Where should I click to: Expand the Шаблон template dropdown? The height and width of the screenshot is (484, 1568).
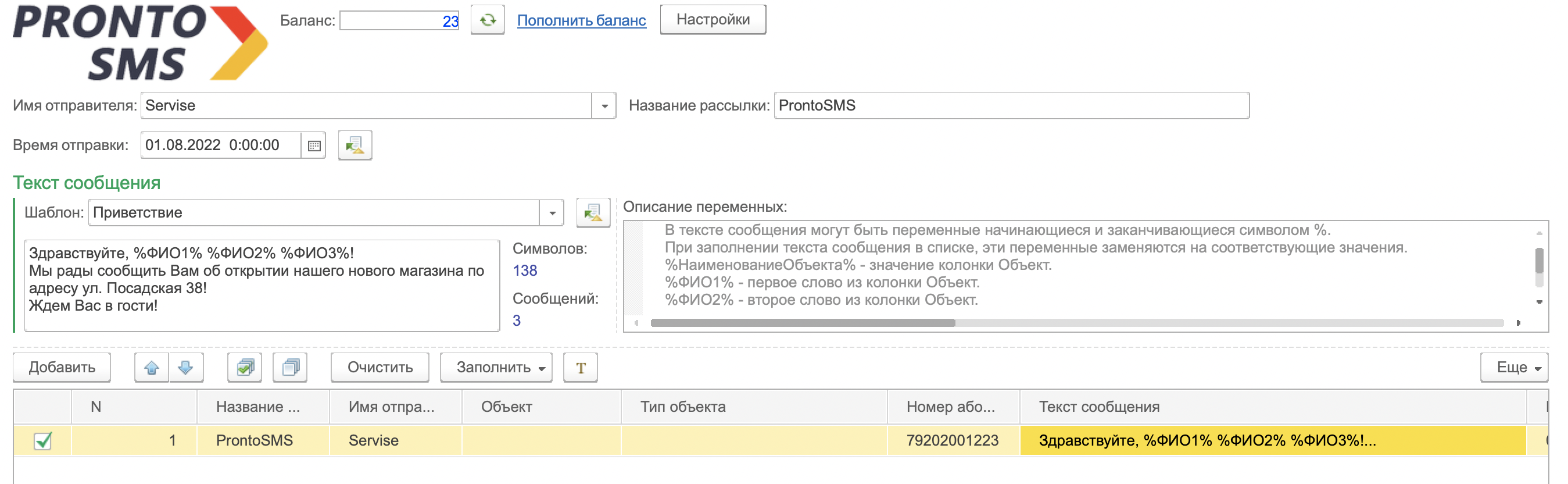(552, 213)
